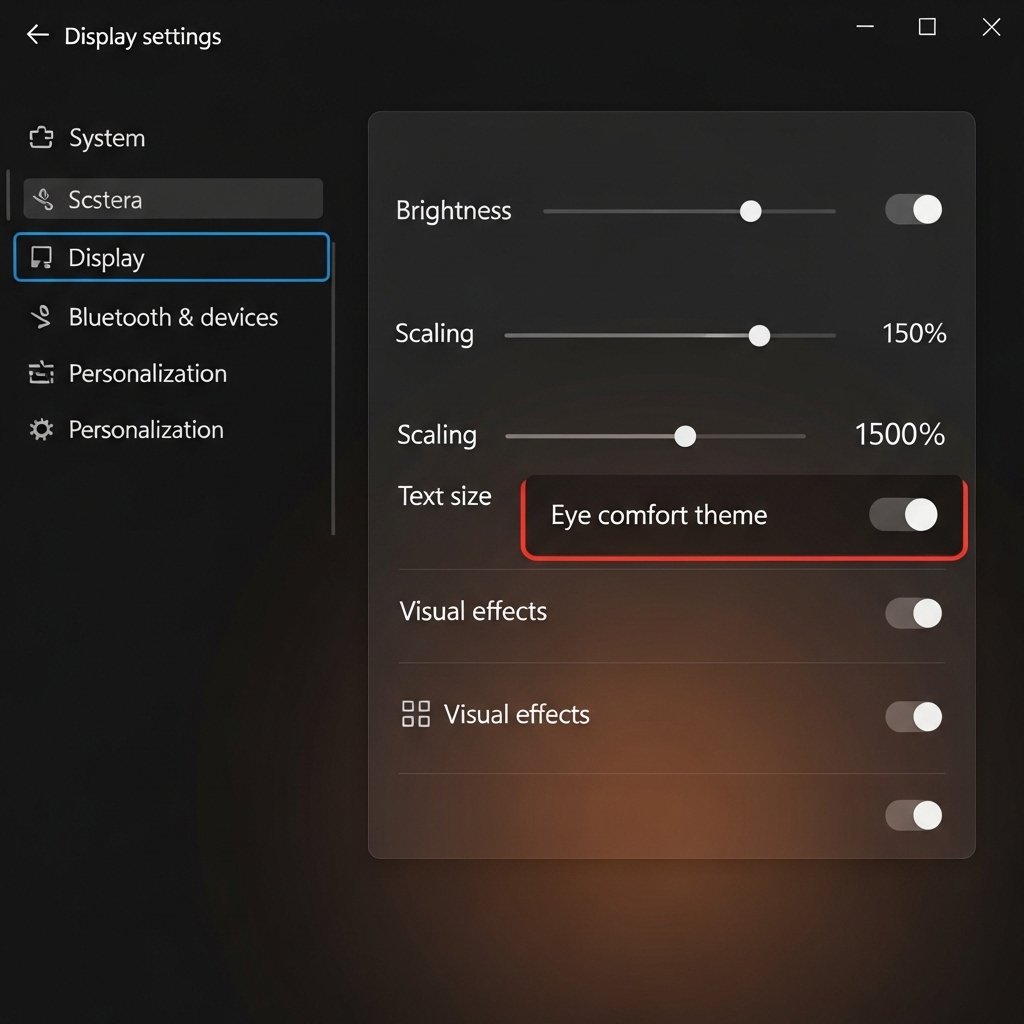This screenshot has width=1024, height=1024.
Task: Toggle the Visual effects switch with grid icon
Action: click(x=913, y=716)
